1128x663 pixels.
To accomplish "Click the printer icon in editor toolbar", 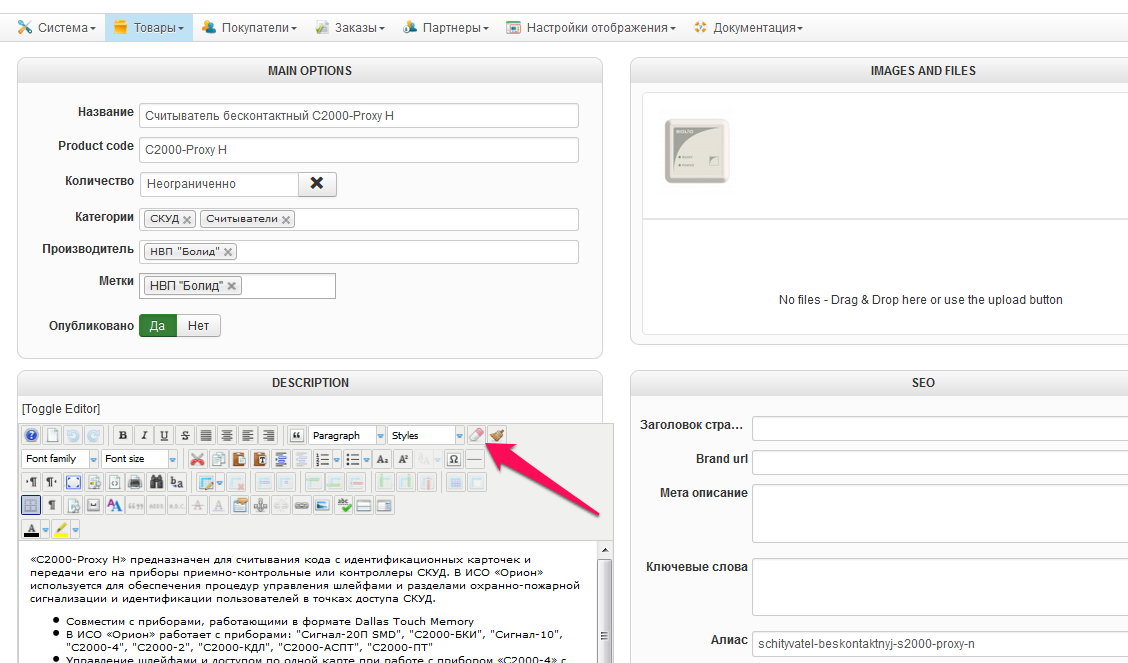I will pos(135,482).
